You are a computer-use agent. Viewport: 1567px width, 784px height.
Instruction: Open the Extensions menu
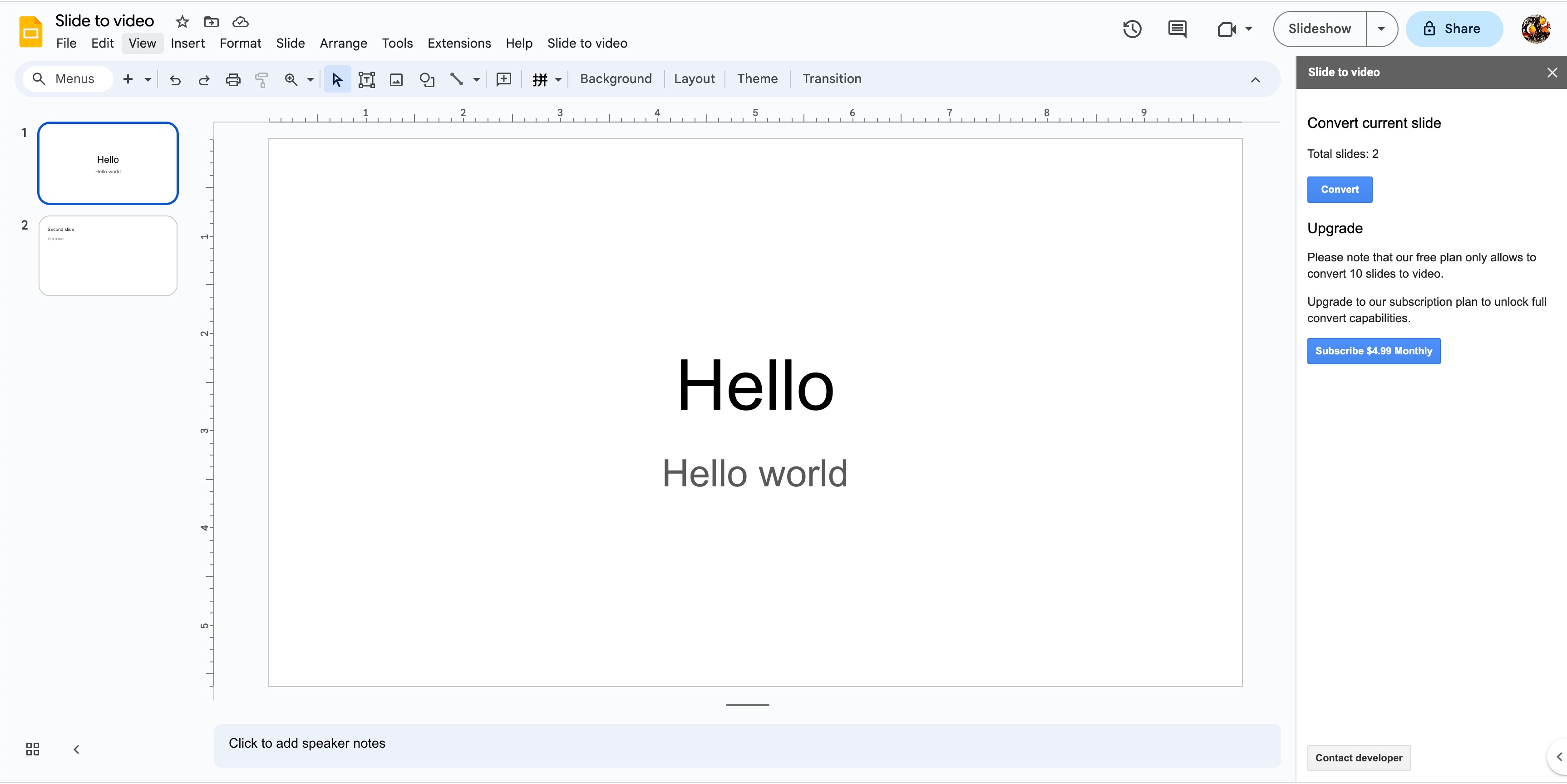click(458, 43)
